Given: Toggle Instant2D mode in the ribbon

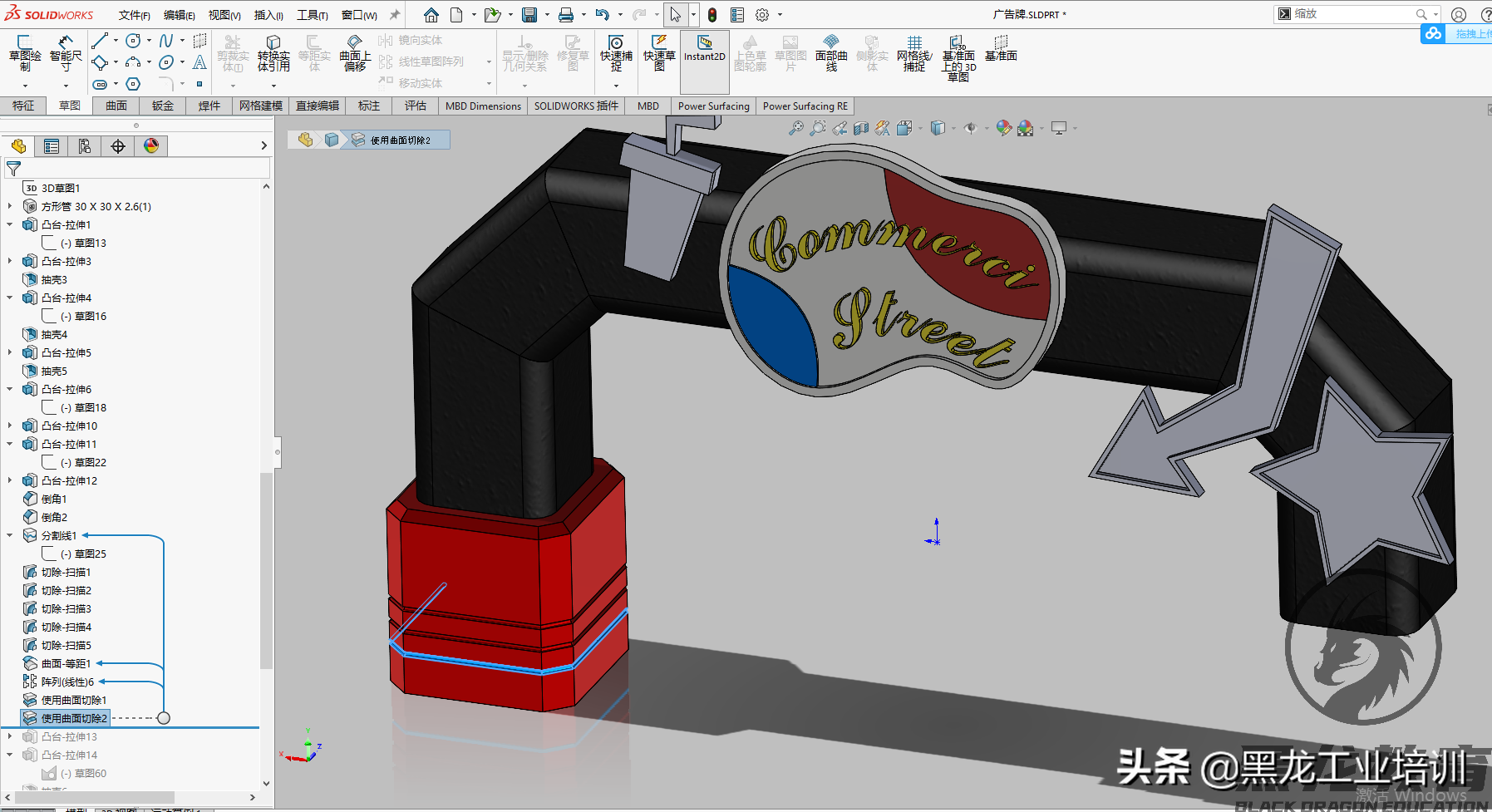Looking at the screenshot, I should point(703,52).
